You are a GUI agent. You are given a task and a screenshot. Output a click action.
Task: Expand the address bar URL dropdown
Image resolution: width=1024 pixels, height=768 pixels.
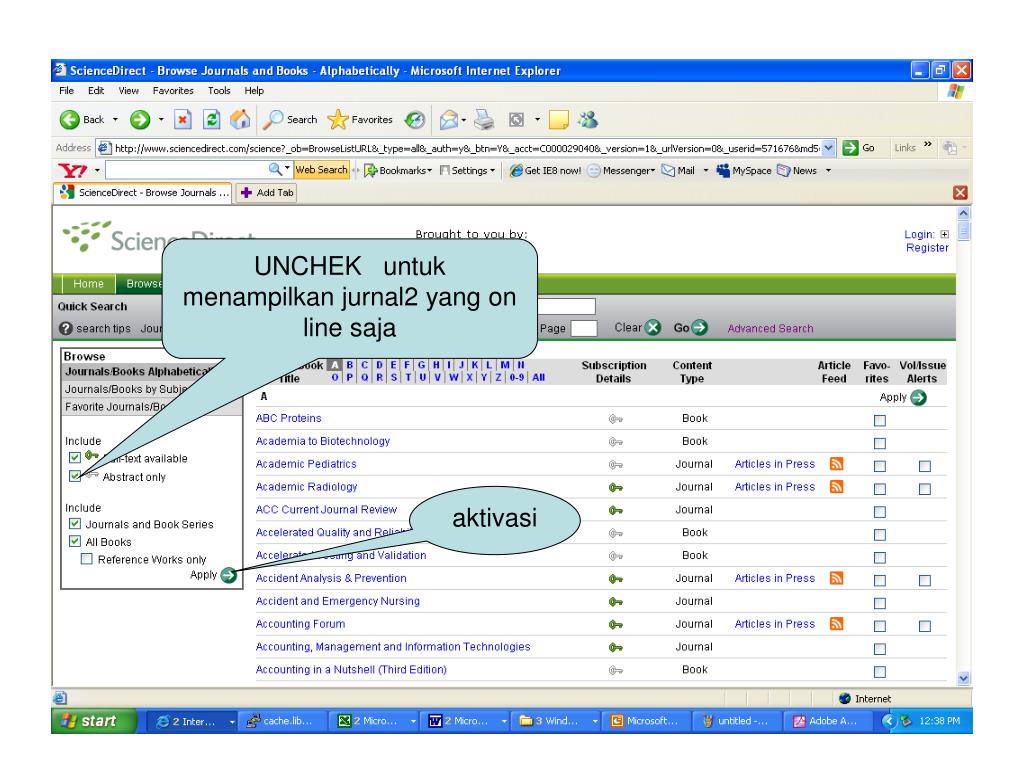tap(828, 148)
